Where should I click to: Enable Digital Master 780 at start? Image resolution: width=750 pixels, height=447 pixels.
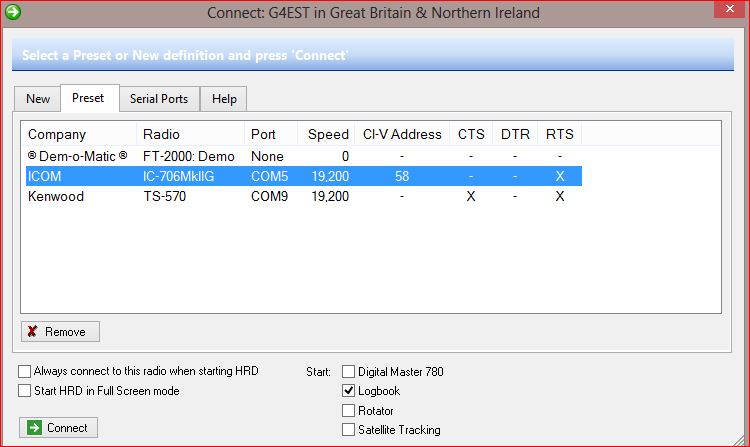349,371
